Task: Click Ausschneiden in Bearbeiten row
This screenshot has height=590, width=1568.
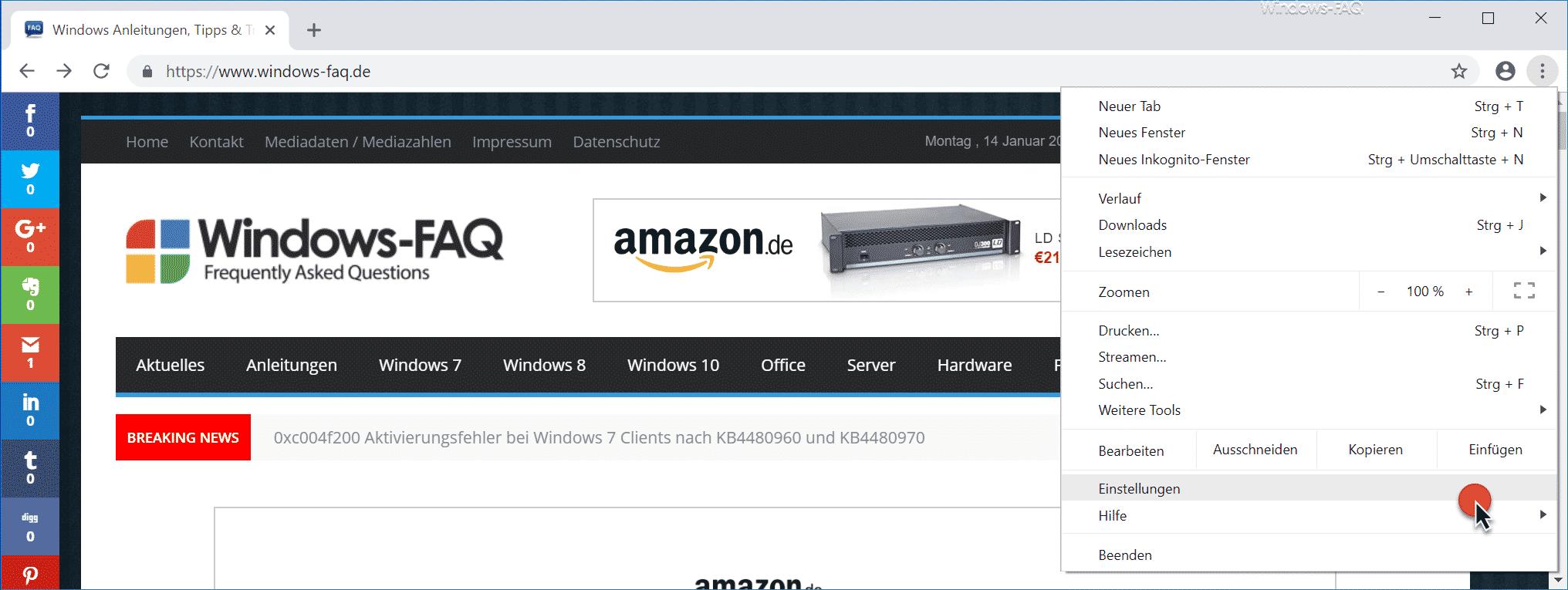Action: pos(1255,450)
